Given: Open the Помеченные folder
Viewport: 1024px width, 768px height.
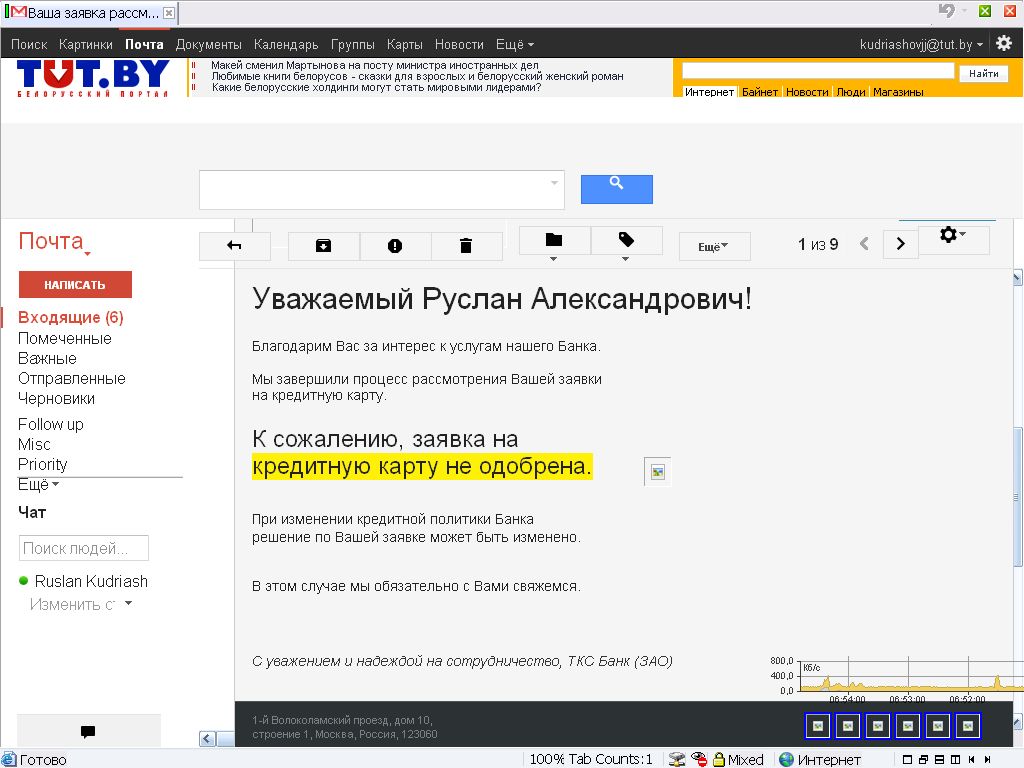Looking at the screenshot, I should click(65, 338).
